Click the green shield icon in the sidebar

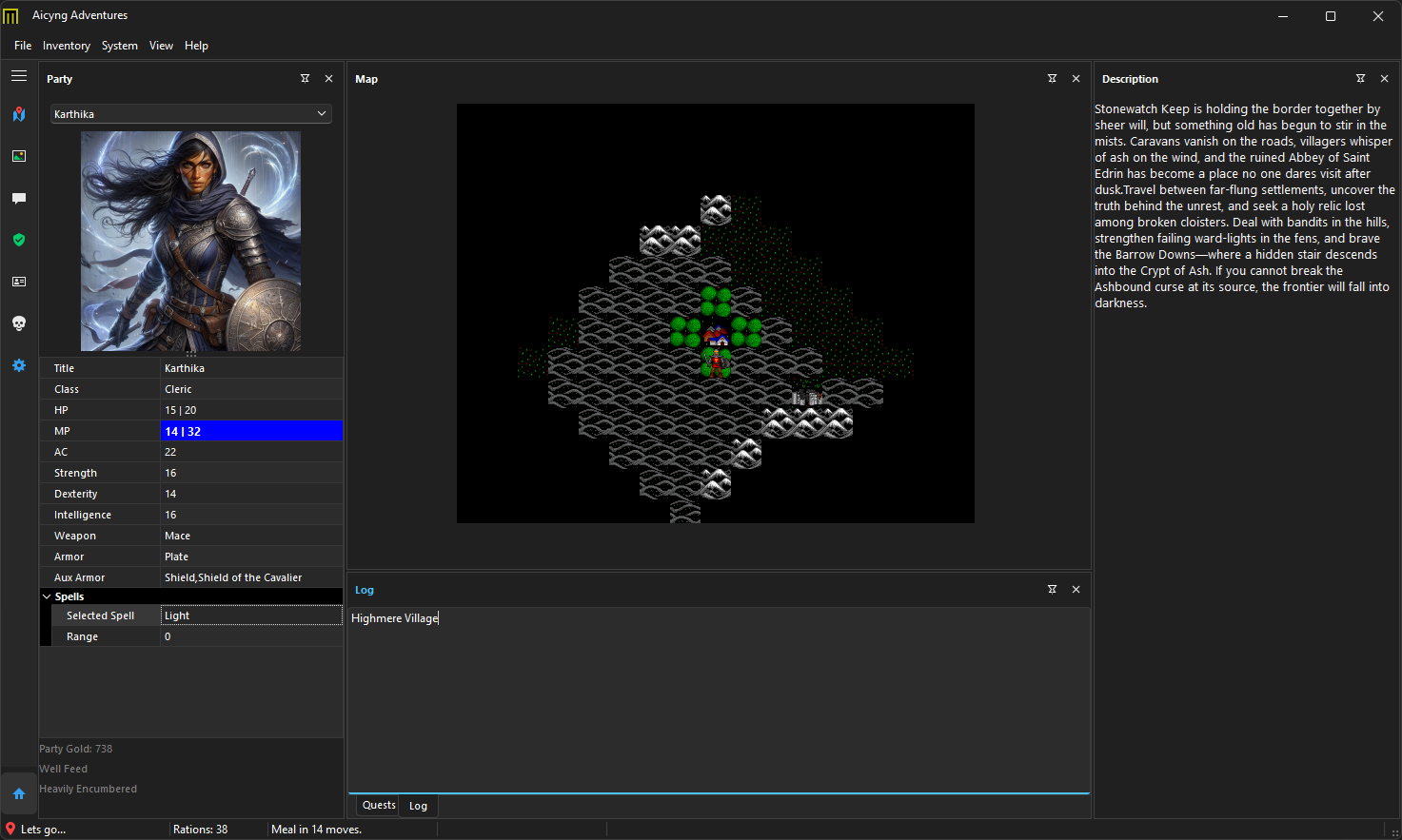click(19, 240)
